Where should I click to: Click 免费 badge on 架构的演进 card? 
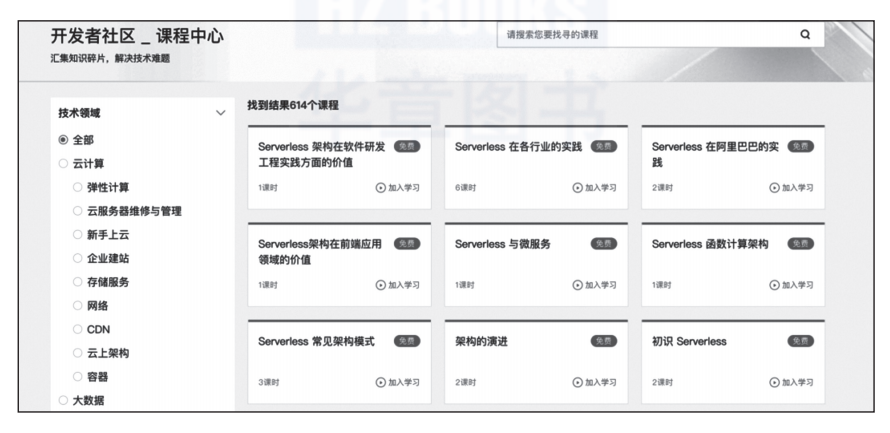click(x=604, y=341)
